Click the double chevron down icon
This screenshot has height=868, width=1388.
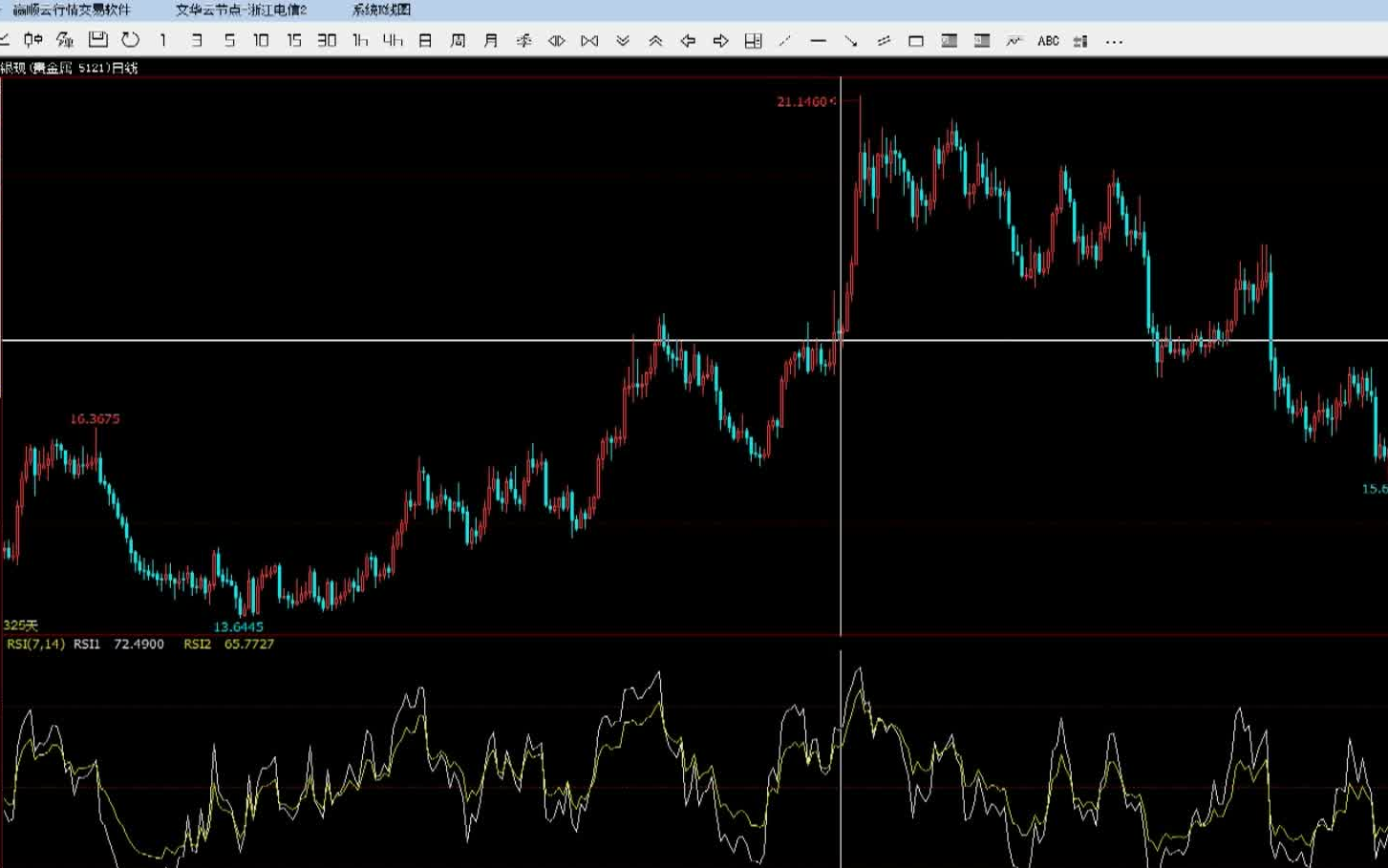623,41
